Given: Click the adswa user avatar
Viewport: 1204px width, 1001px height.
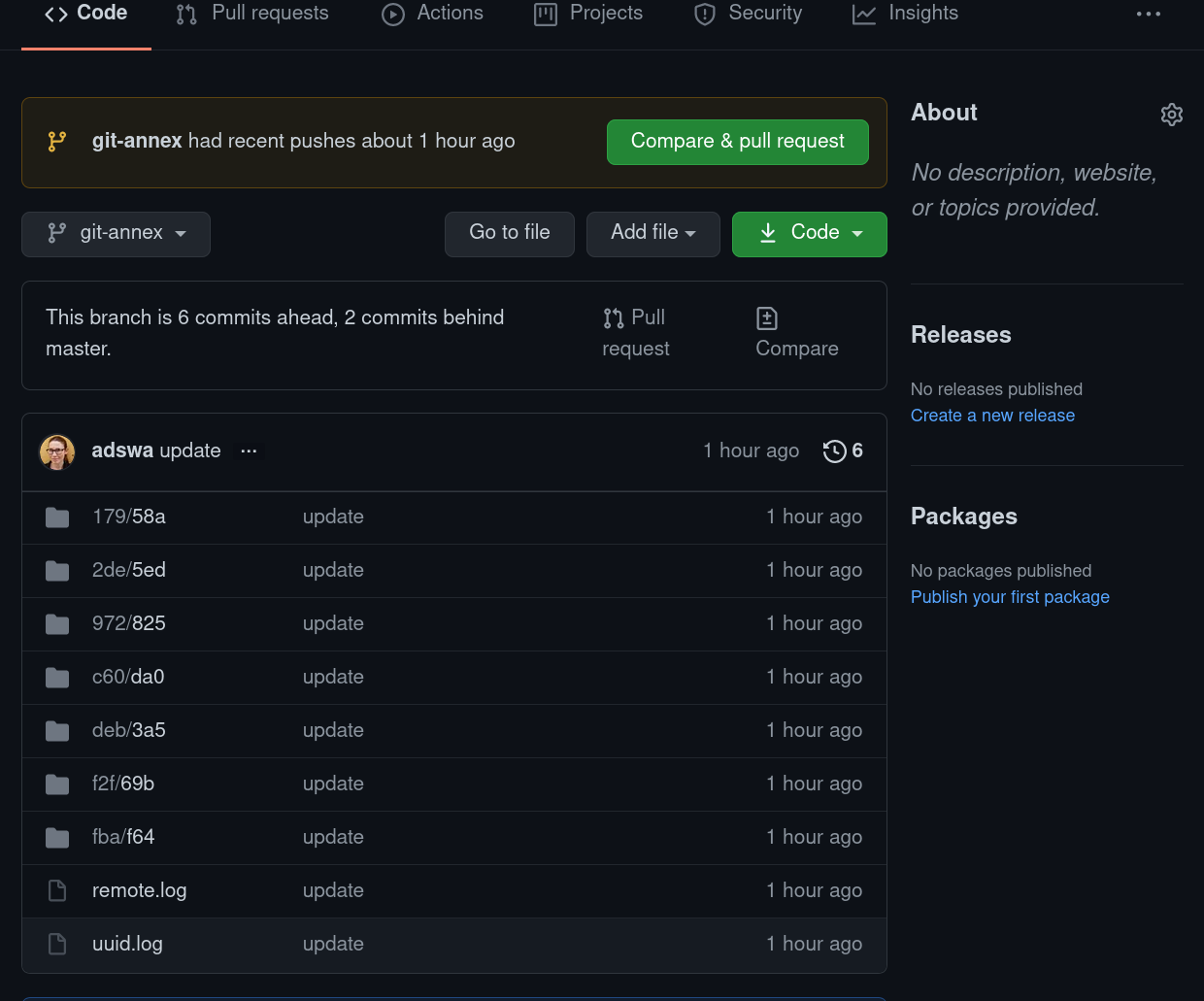Looking at the screenshot, I should click(57, 451).
